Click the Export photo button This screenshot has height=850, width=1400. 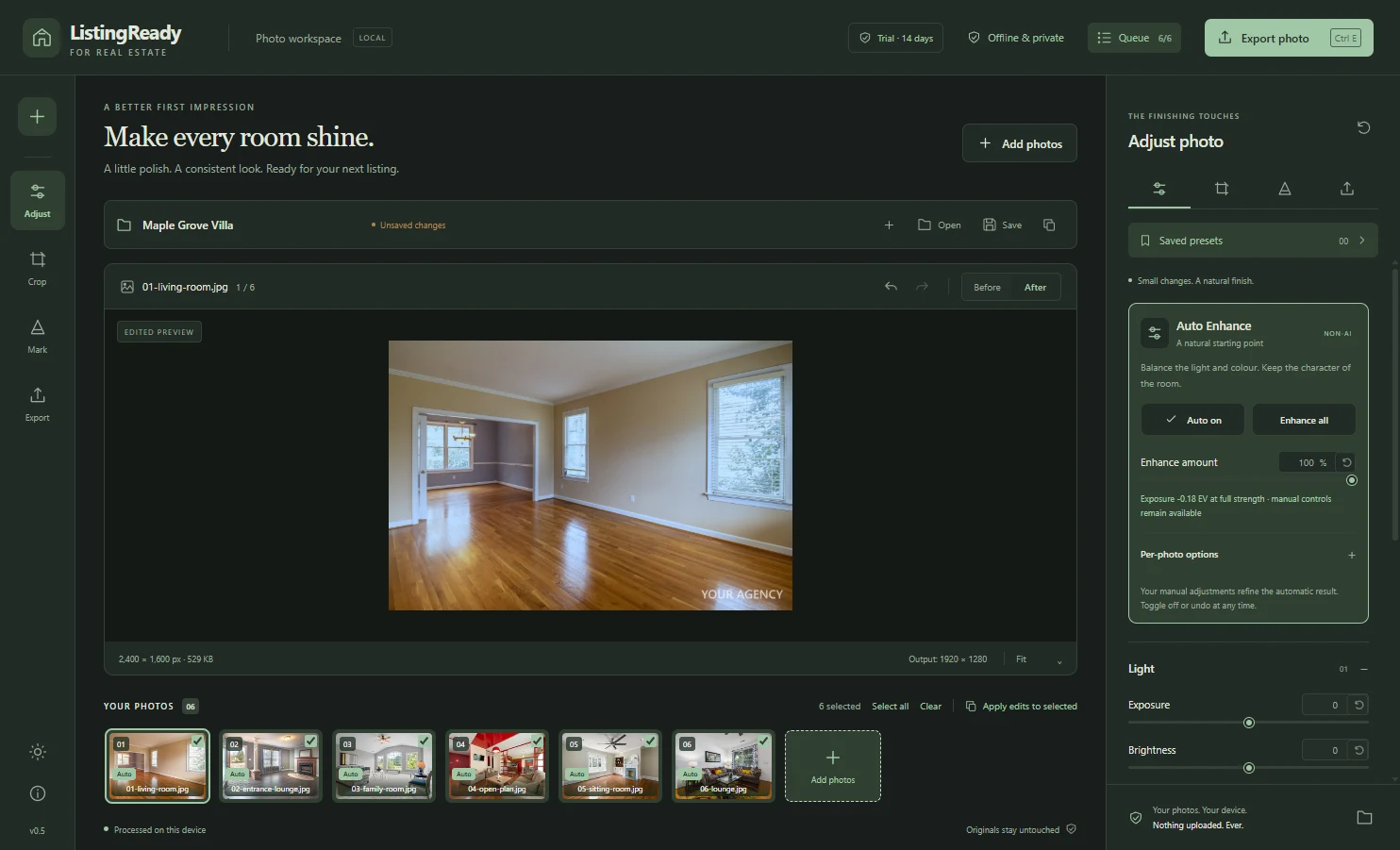(x=1289, y=38)
